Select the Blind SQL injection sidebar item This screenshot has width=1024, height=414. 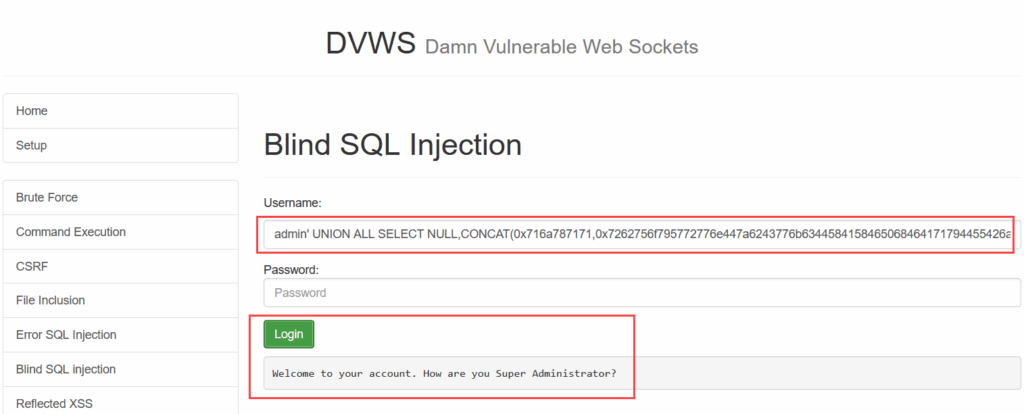pos(121,370)
